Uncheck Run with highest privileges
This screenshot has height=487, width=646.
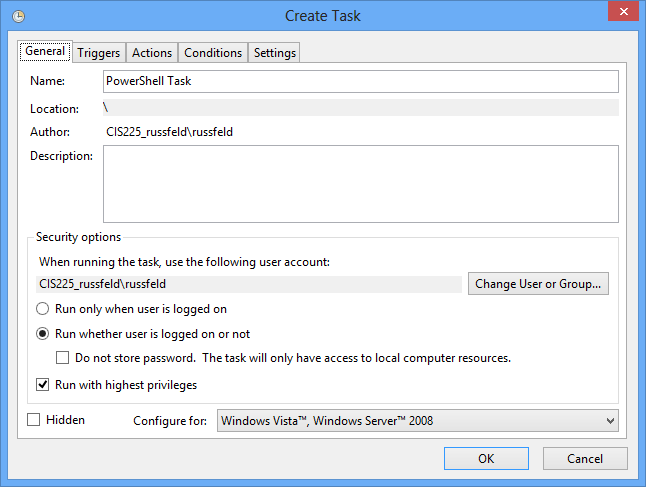44,384
